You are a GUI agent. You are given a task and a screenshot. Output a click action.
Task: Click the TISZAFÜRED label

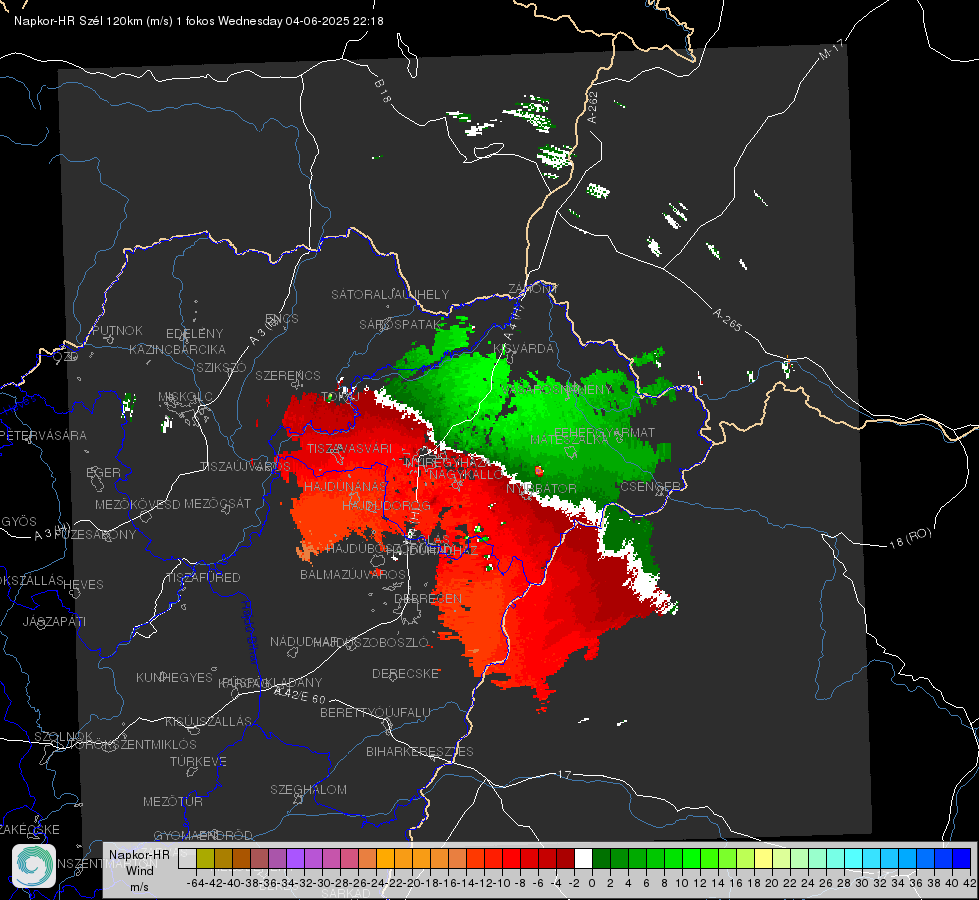203,578
